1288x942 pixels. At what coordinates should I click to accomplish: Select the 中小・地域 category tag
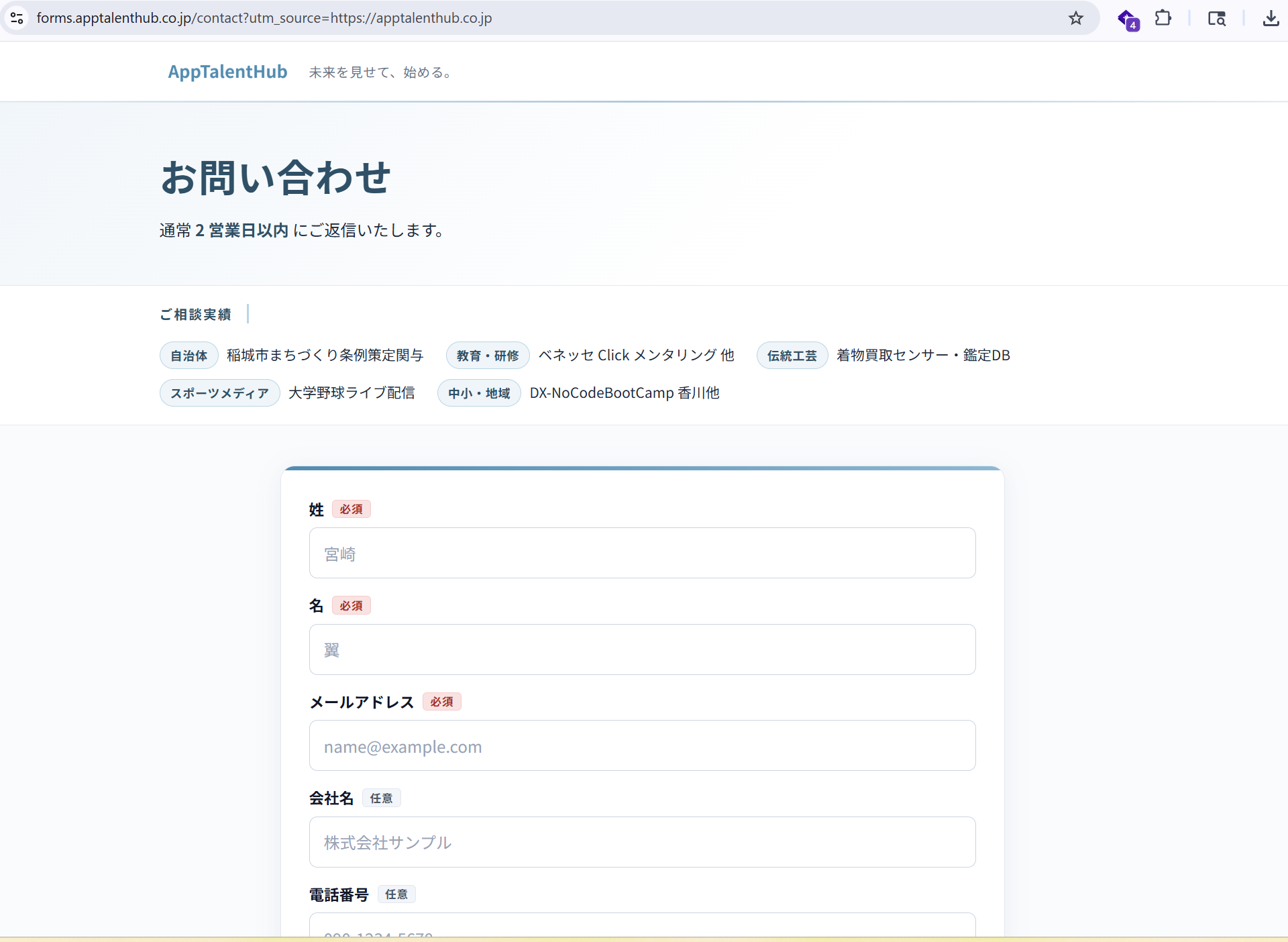point(479,393)
